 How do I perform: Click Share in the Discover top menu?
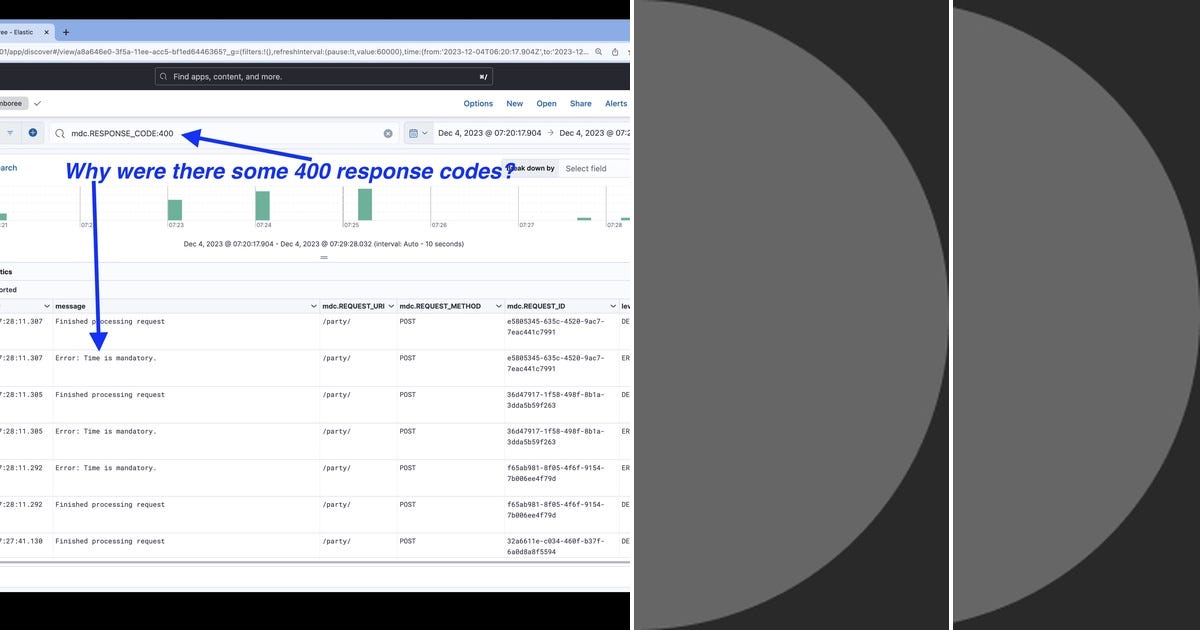(x=581, y=104)
